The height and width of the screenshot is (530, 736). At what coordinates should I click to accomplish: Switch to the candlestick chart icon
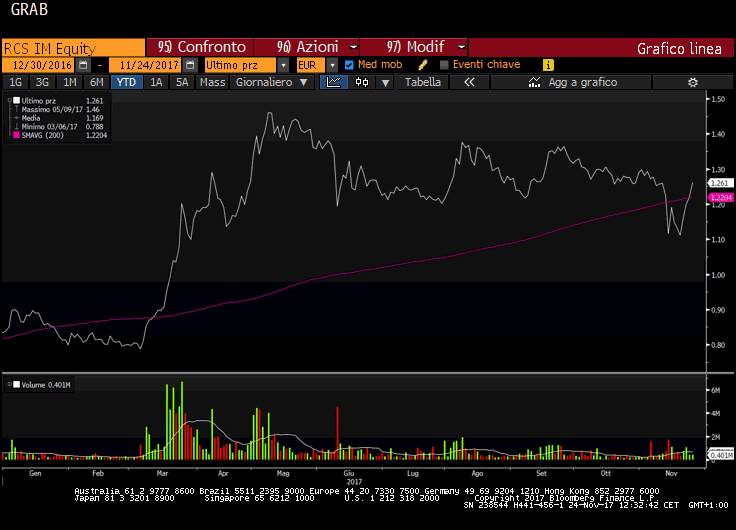362,82
